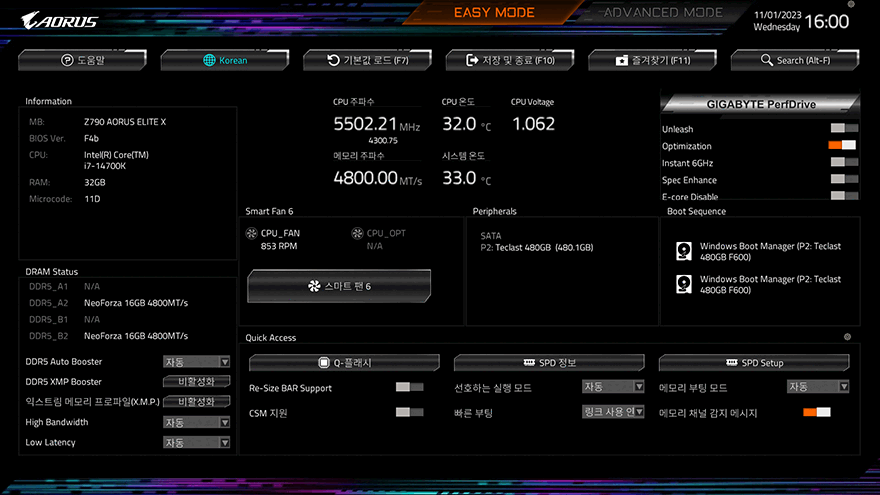The width and height of the screenshot is (880, 495).
Task: Click the GIGABYTE PerfDrive header
Action: coord(760,104)
